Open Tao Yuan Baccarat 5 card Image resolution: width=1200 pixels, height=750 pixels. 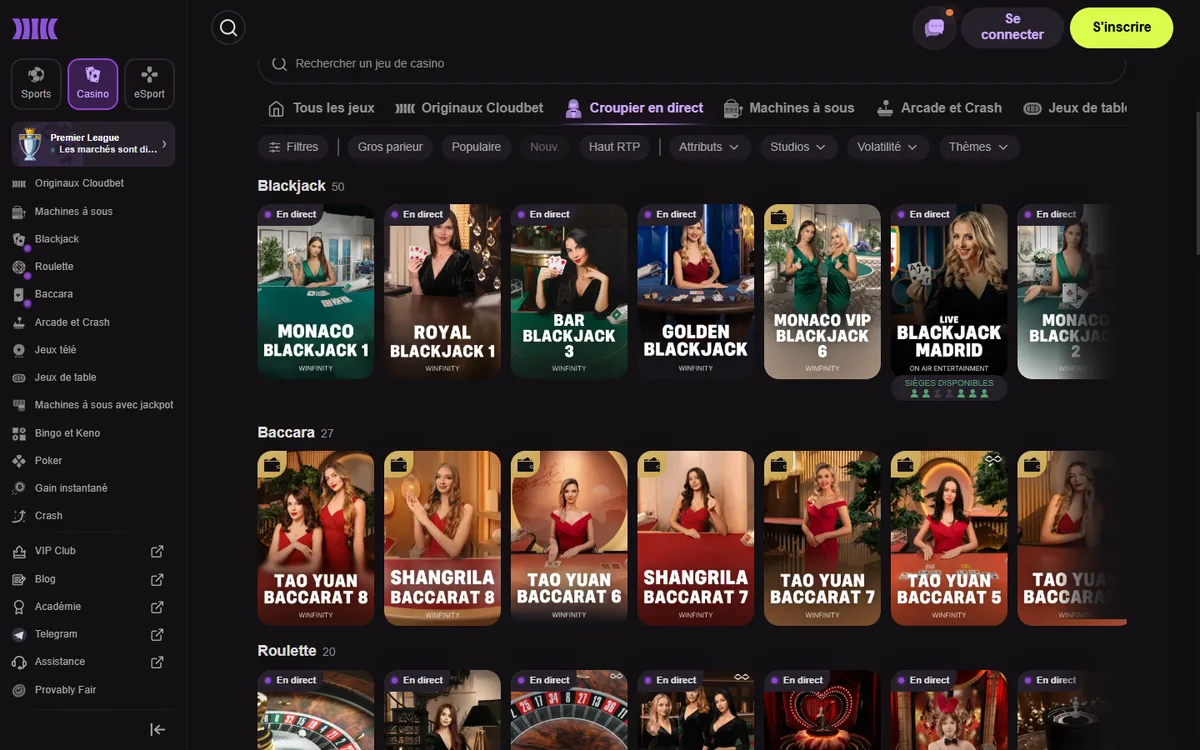[x=949, y=538]
